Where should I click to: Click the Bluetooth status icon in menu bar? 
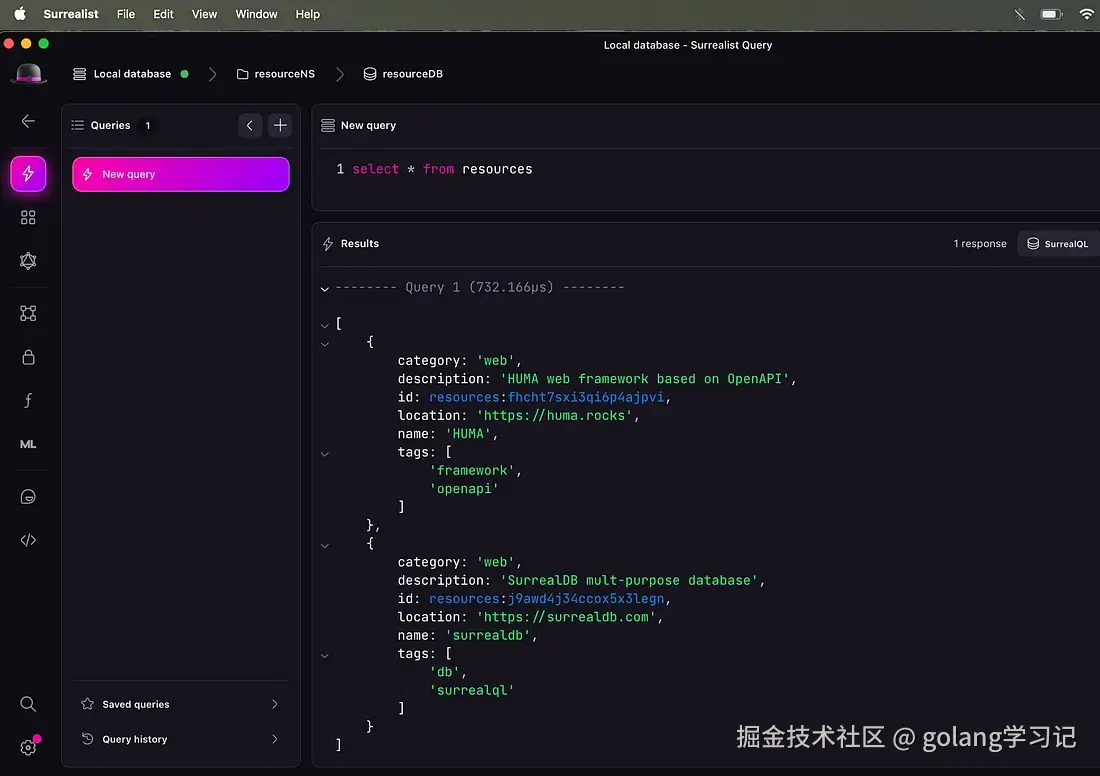1020,14
